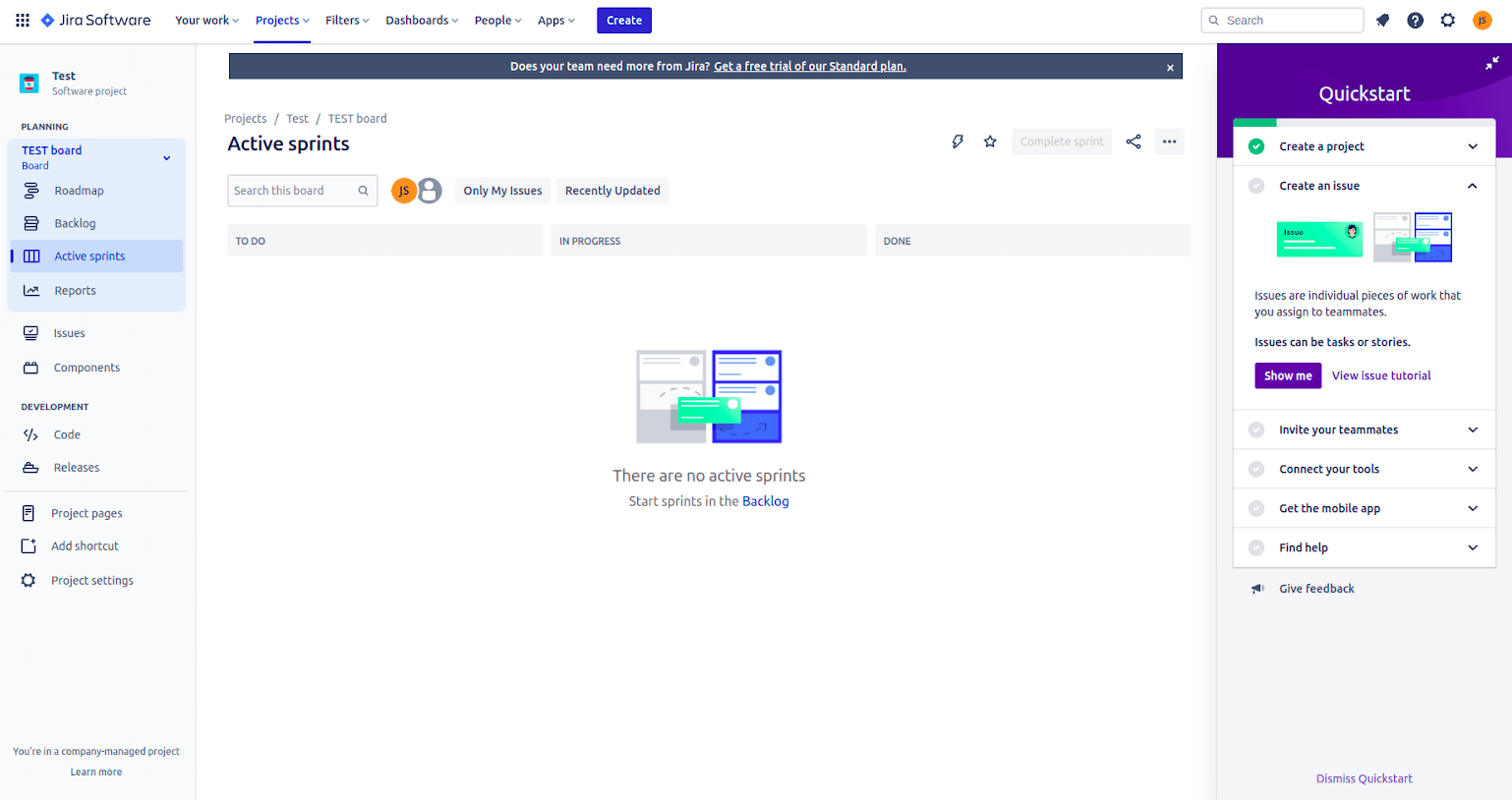The image size is (1512, 800).
Task: Minimize the Quickstart panel icon
Action: [1491, 63]
